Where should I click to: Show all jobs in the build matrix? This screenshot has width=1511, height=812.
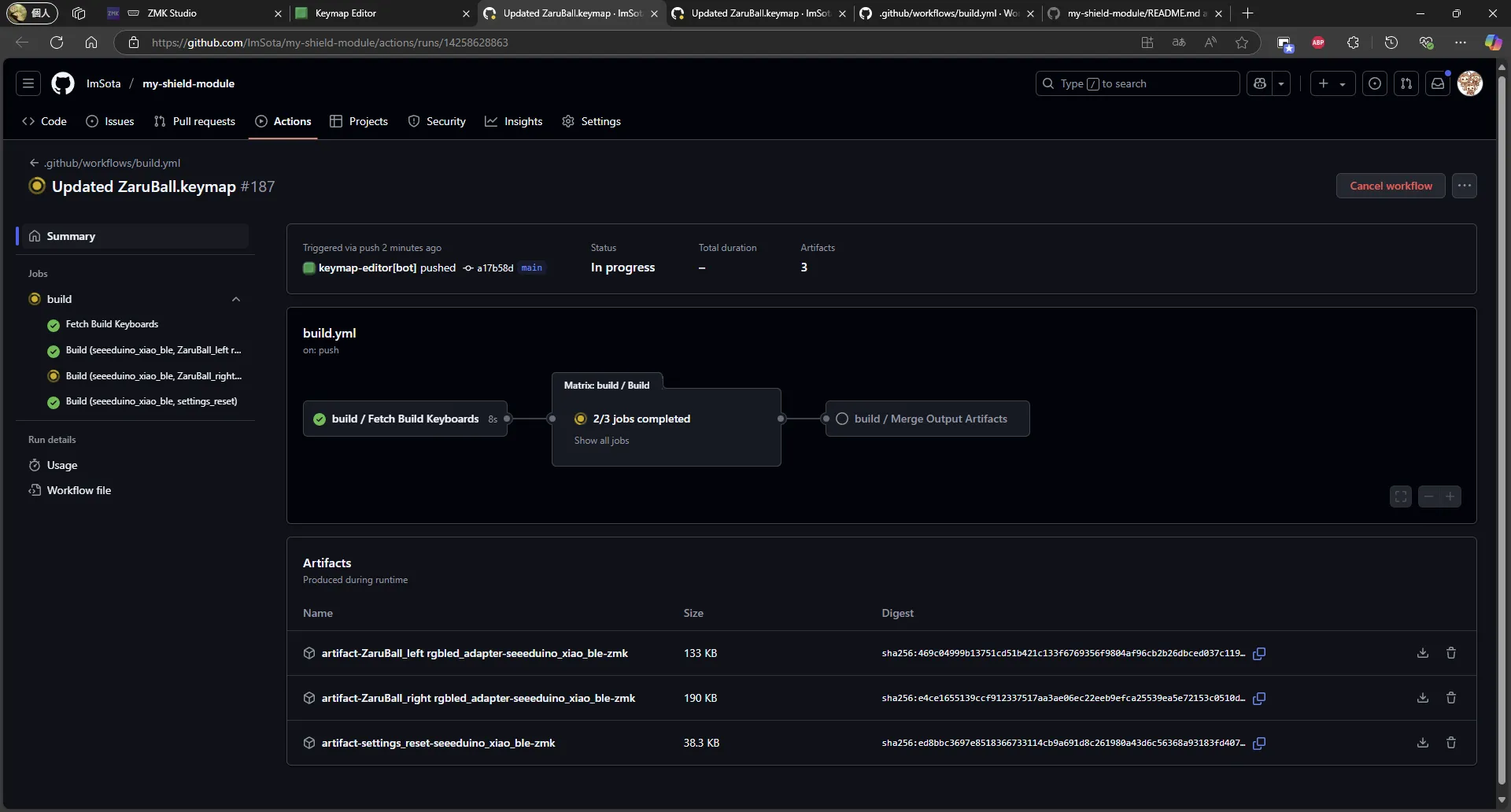click(x=601, y=441)
